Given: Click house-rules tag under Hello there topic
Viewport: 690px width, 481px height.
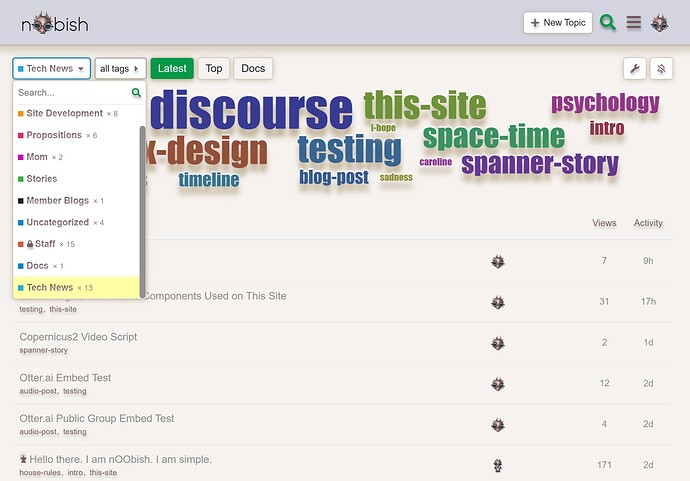Looking at the screenshot, I should [x=40, y=472].
